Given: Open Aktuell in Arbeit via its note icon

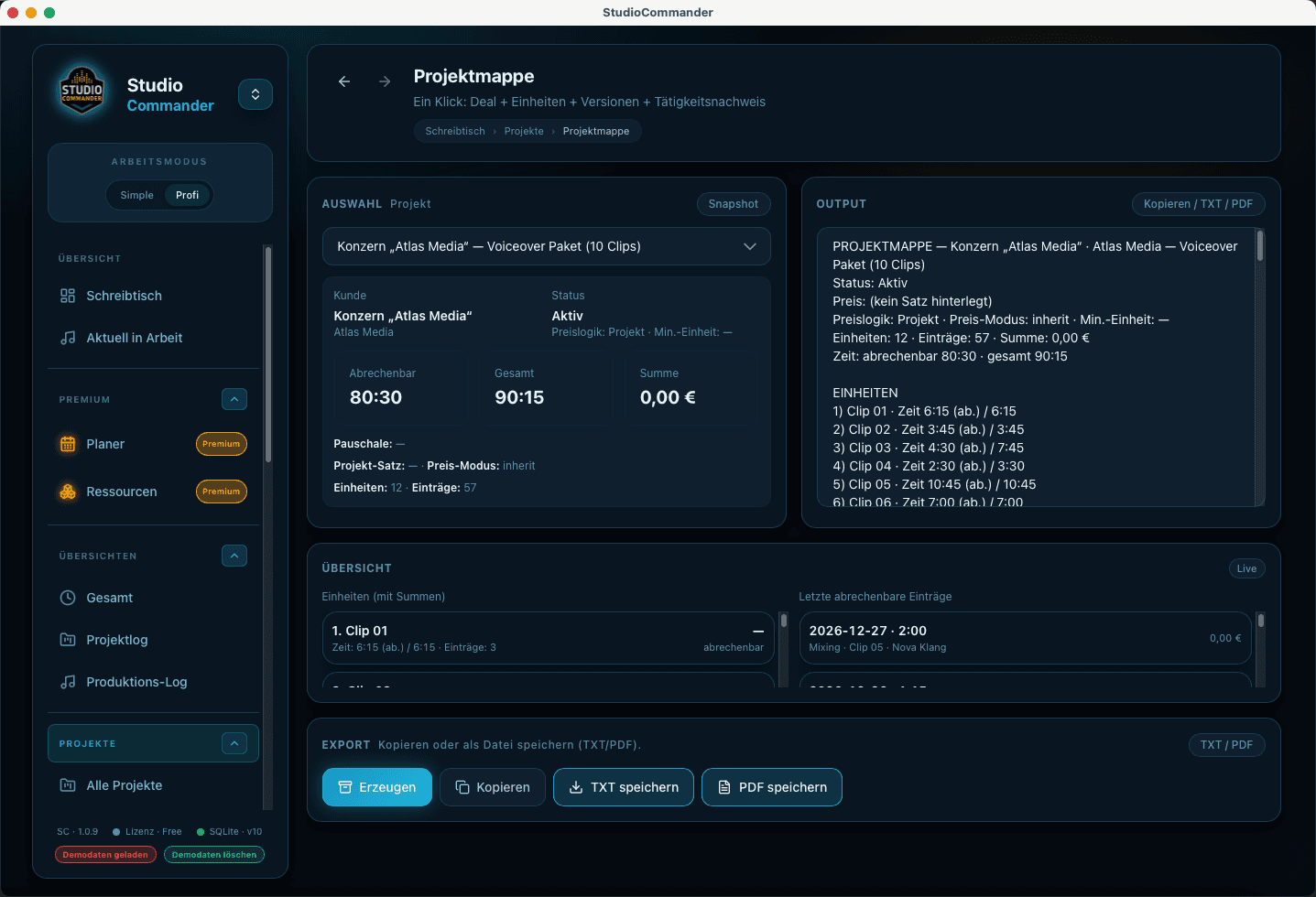Looking at the screenshot, I should 67,338.
